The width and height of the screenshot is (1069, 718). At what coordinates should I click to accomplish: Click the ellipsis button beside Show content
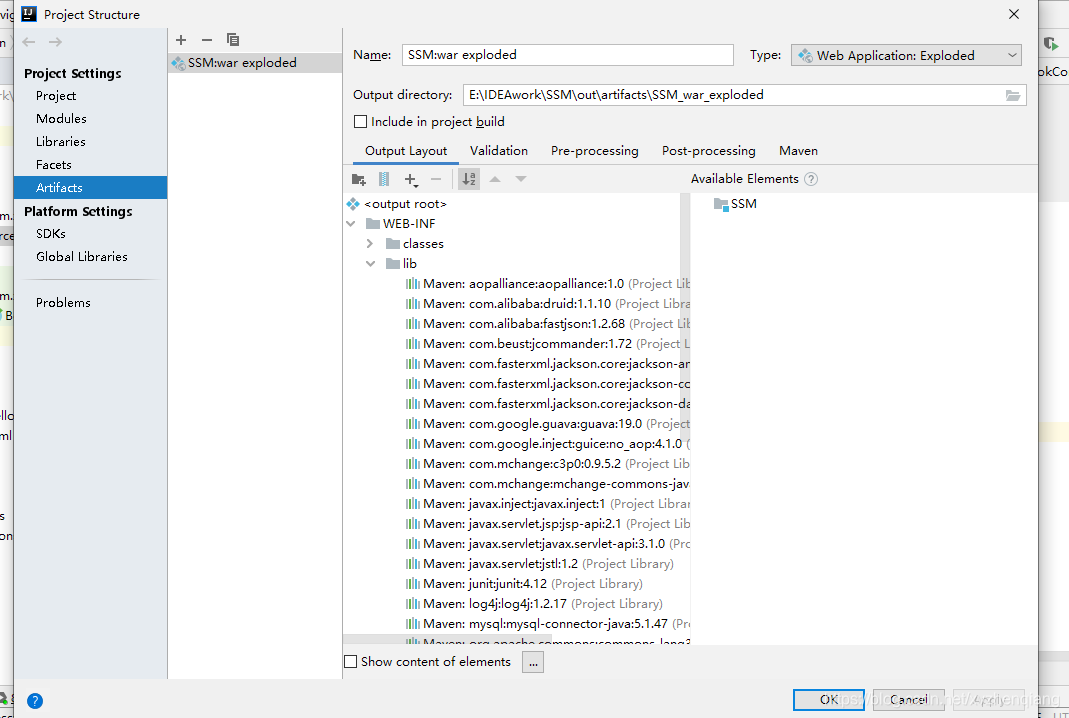[x=533, y=662]
